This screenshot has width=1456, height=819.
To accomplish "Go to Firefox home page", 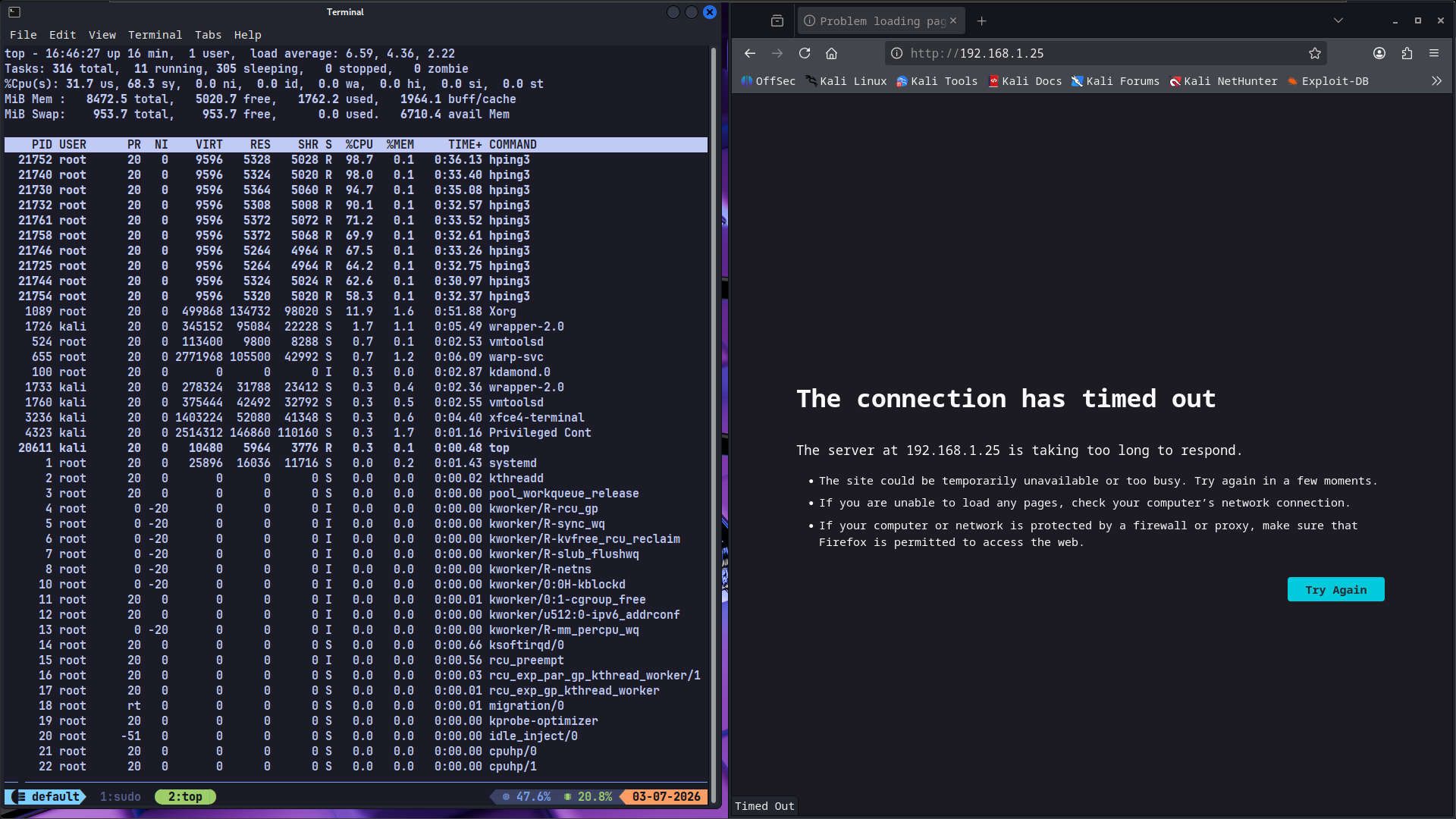I will coord(832,53).
